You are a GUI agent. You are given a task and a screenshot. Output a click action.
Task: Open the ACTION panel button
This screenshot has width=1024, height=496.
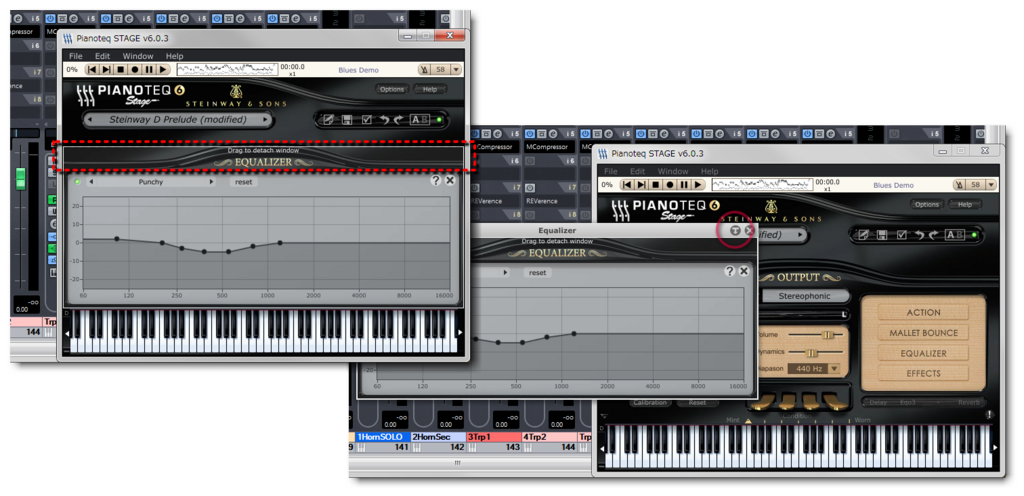click(923, 313)
